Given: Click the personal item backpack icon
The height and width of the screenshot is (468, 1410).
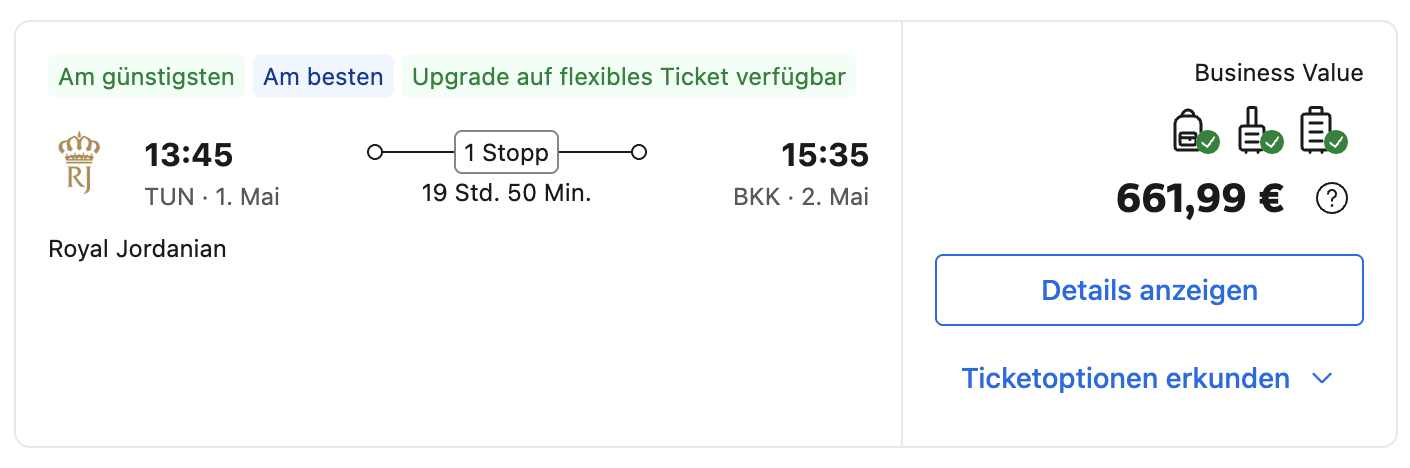Looking at the screenshot, I should [1194, 132].
